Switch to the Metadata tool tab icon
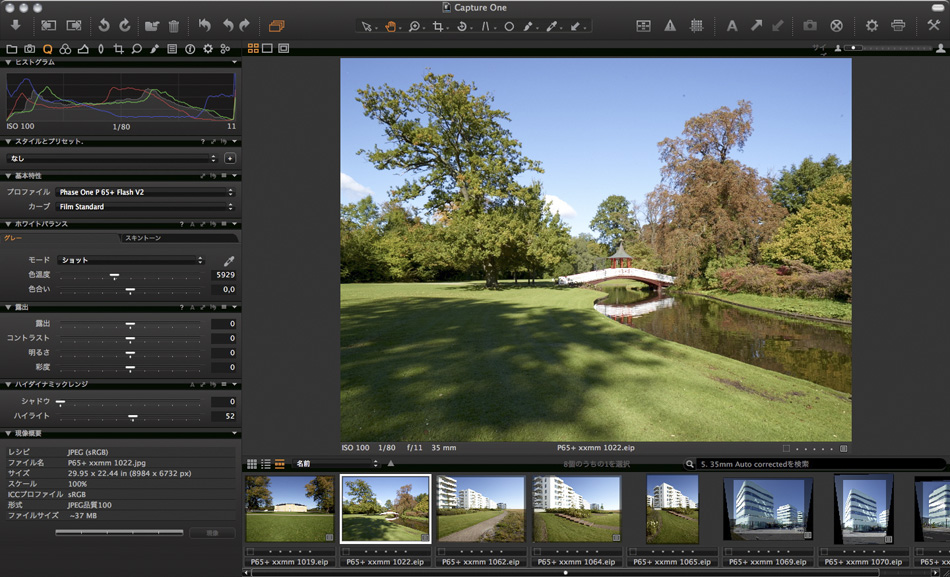 [170, 47]
